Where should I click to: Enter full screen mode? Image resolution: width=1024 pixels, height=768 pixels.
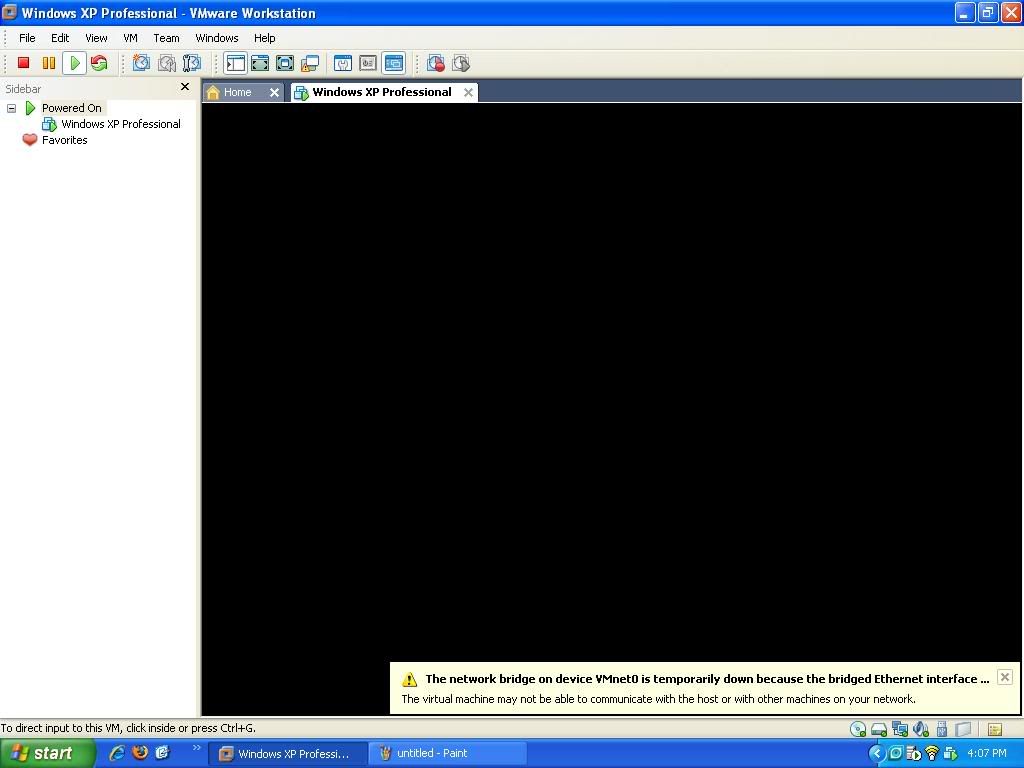[x=260, y=63]
